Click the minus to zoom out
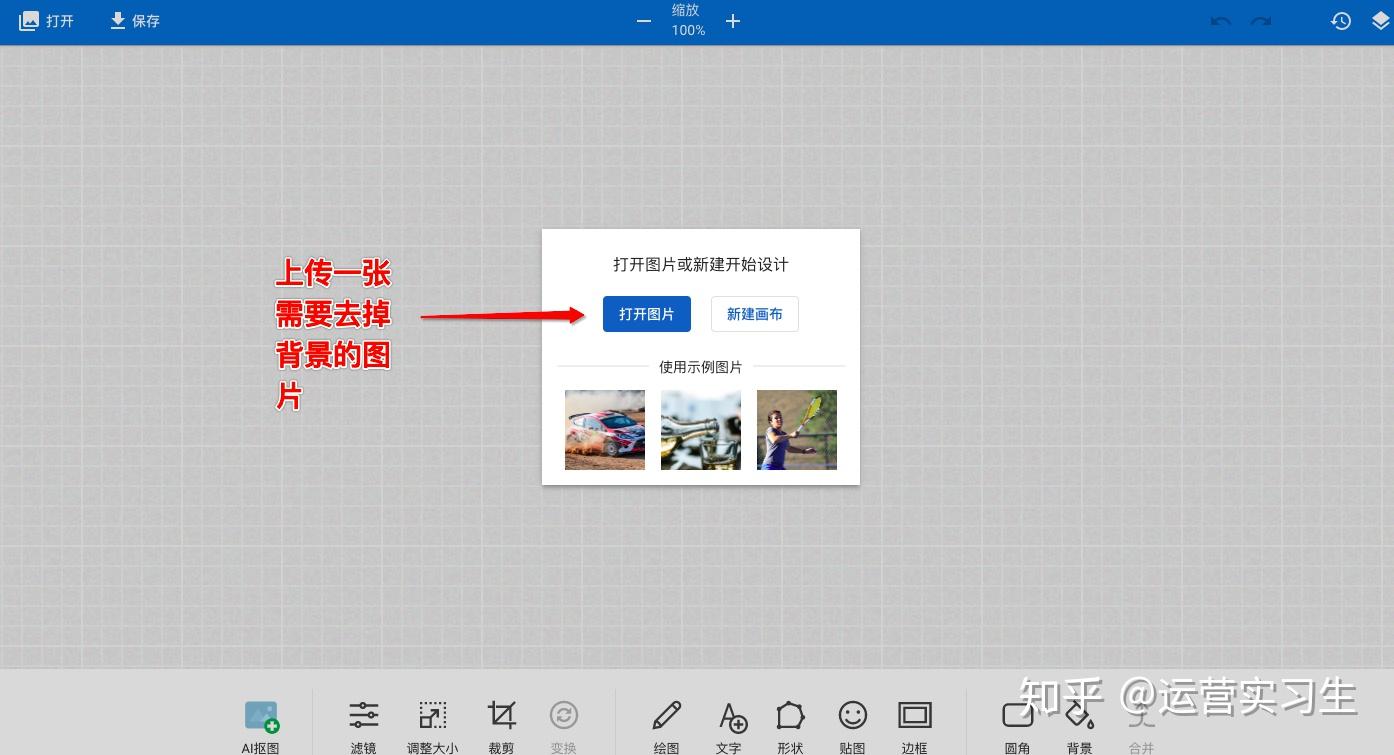 [643, 20]
